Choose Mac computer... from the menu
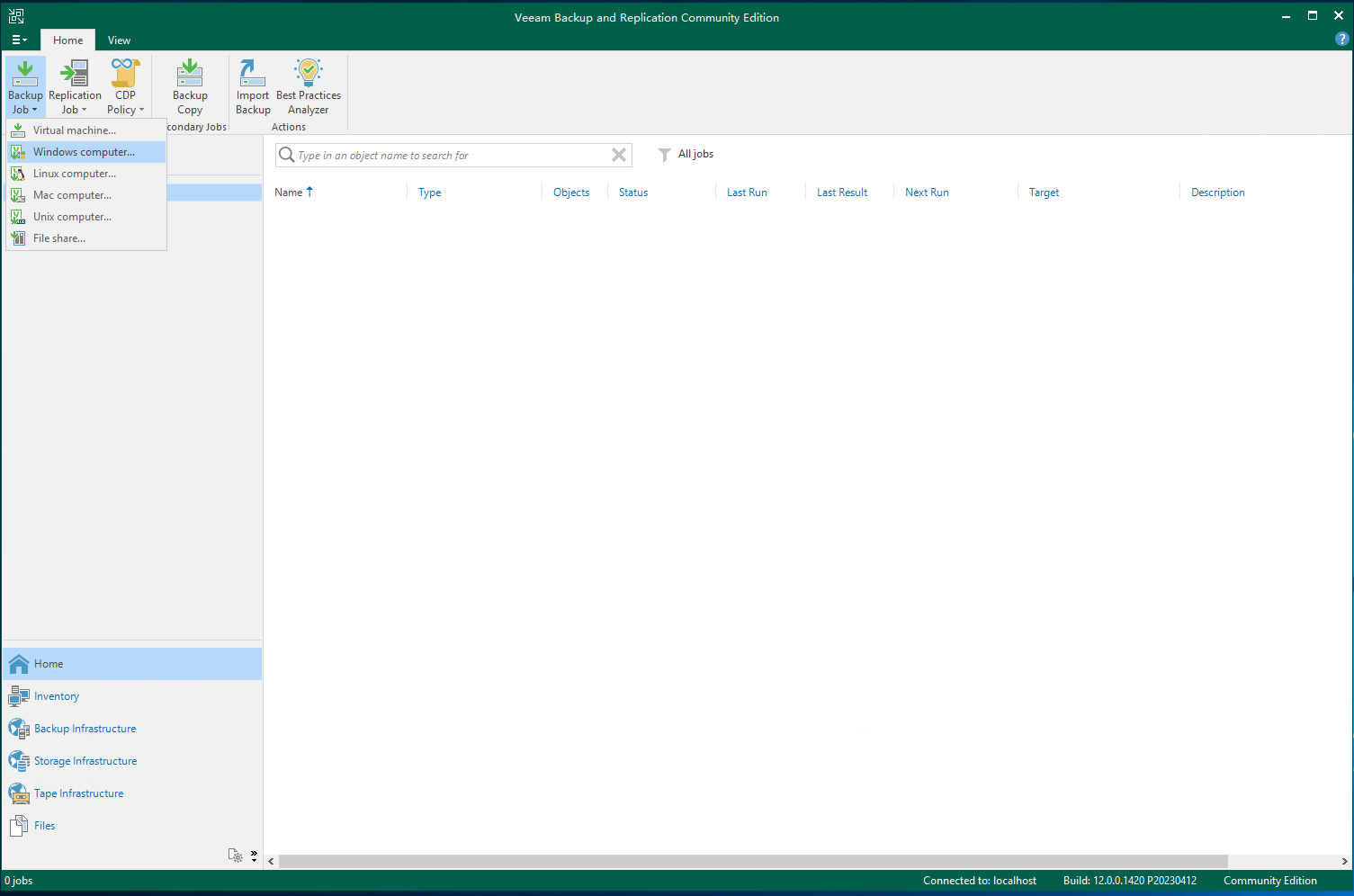1354x896 pixels. click(86, 195)
